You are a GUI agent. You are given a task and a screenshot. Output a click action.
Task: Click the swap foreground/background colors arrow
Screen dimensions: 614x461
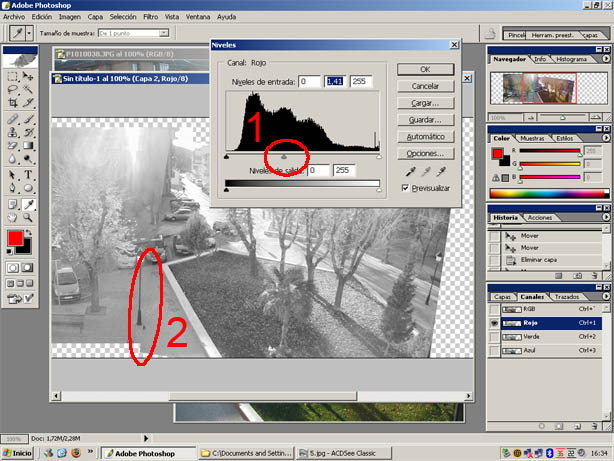[28, 233]
